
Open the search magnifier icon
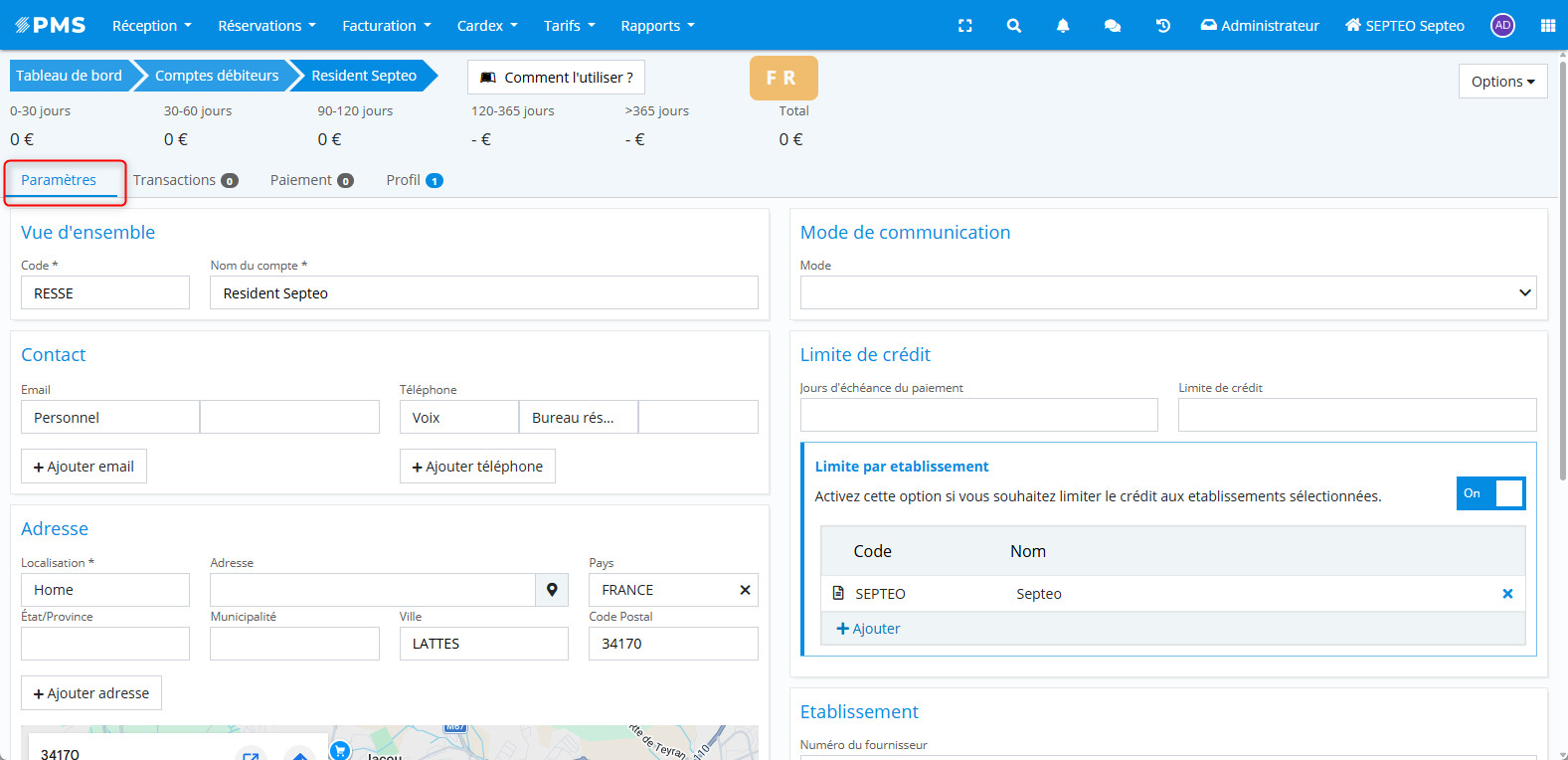[1013, 26]
